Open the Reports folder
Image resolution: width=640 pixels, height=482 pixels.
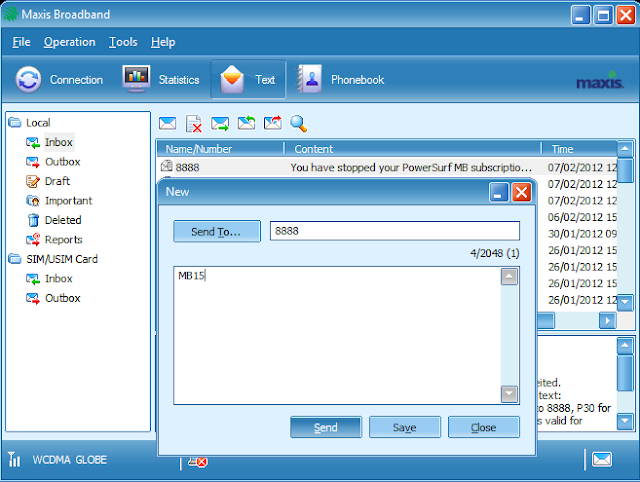[x=63, y=240]
